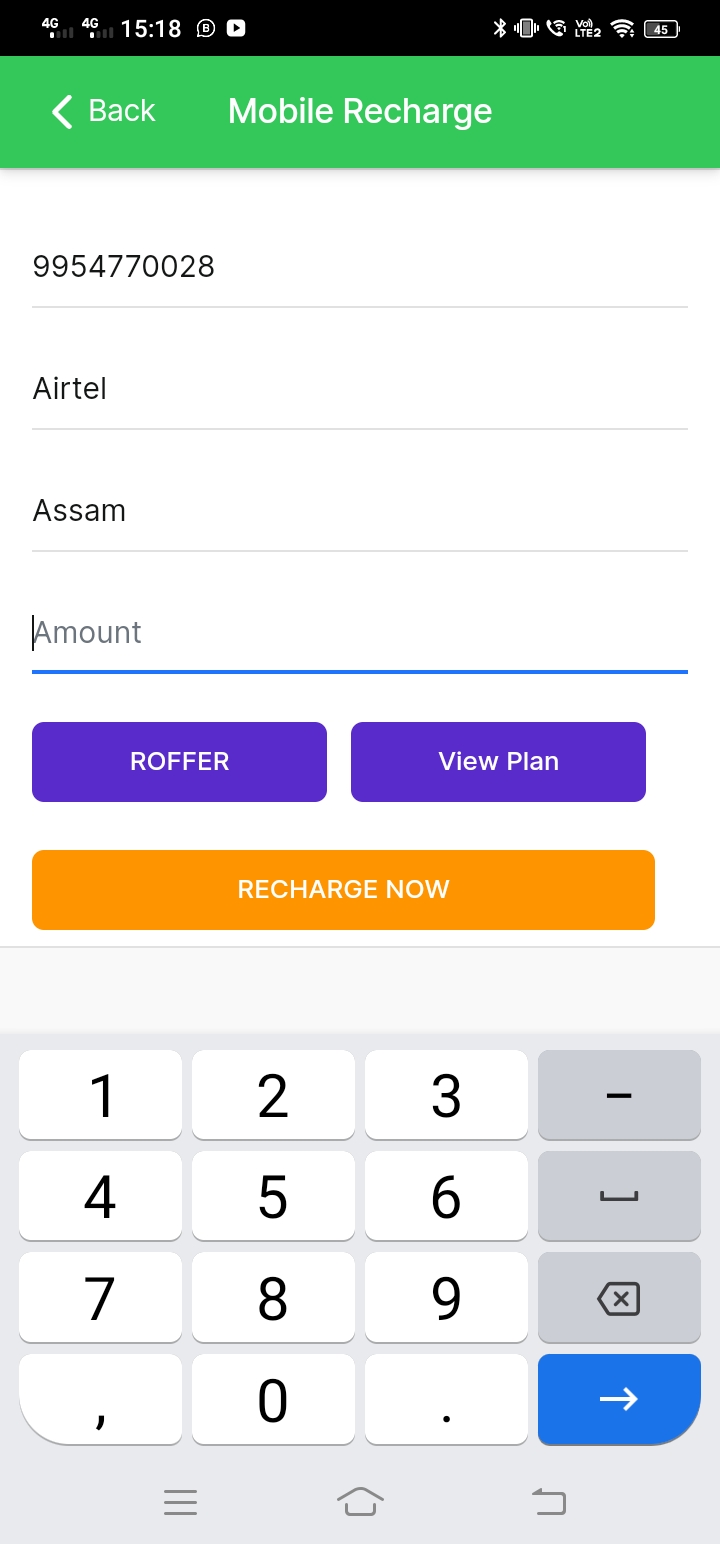Open the Assam circle selector
The width and height of the screenshot is (720, 1544).
360,511
